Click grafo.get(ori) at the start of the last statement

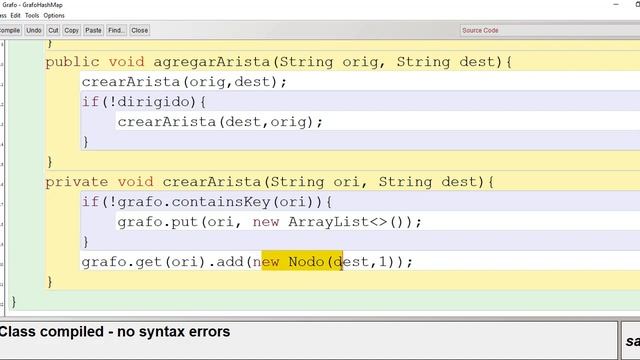click(143, 262)
